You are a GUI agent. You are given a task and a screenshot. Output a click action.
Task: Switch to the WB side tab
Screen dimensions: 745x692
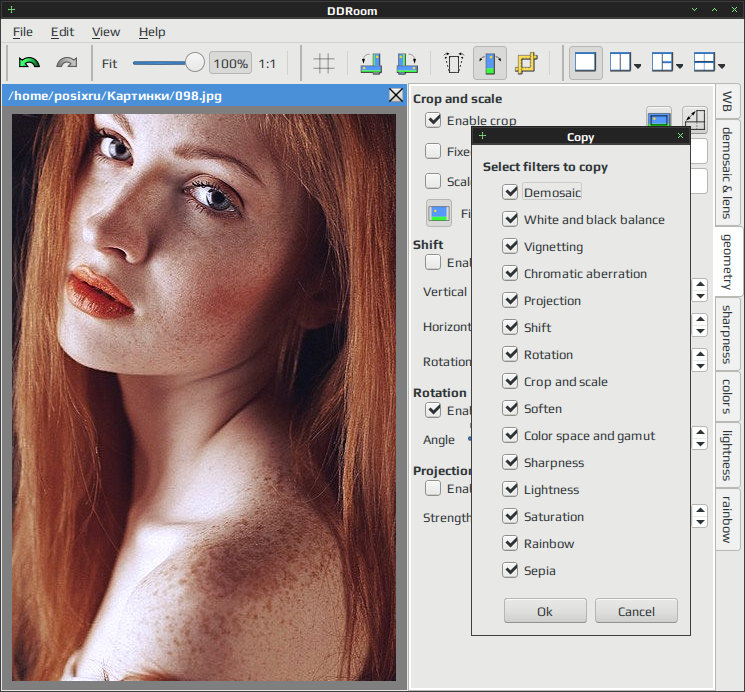727,101
